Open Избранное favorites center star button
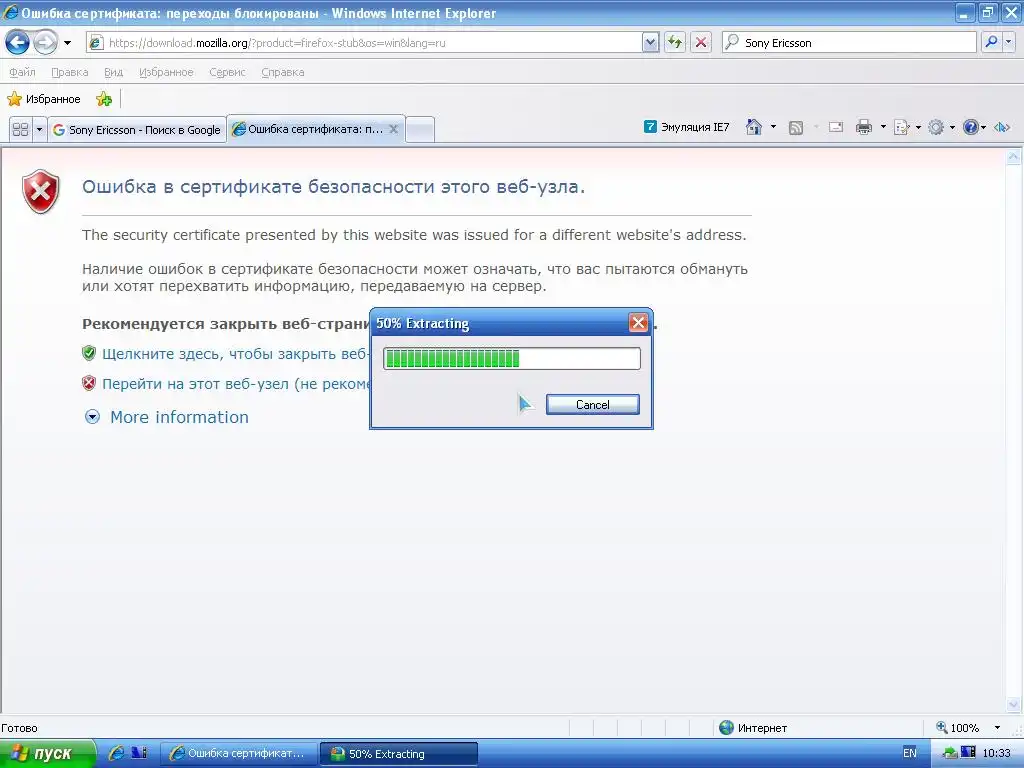Screen dimensions: 1024x768 pos(44,99)
